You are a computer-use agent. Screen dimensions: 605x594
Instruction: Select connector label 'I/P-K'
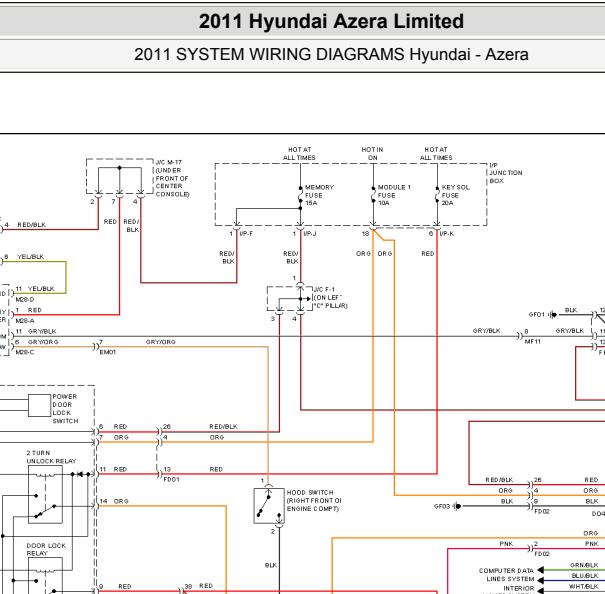pos(447,234)
